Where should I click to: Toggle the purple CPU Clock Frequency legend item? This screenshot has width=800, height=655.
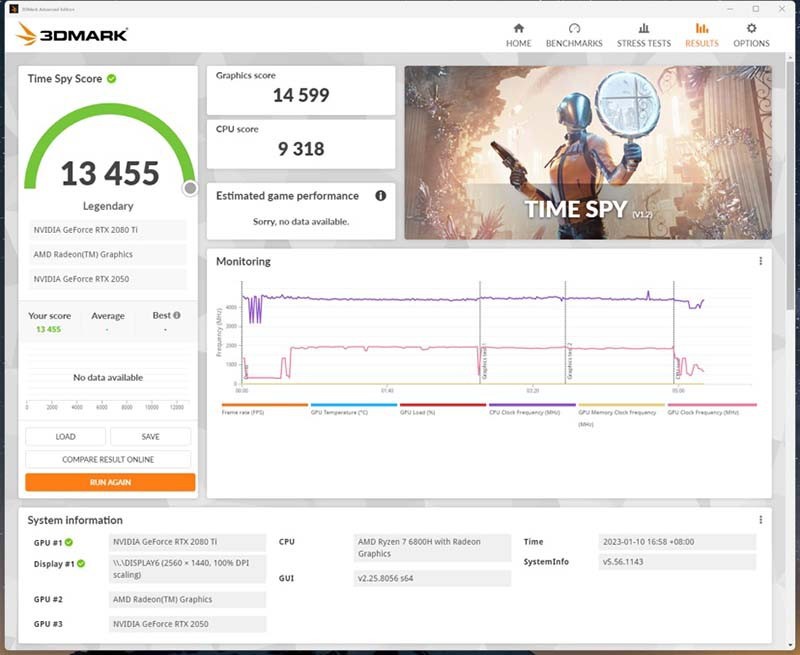tap(532, 409)
